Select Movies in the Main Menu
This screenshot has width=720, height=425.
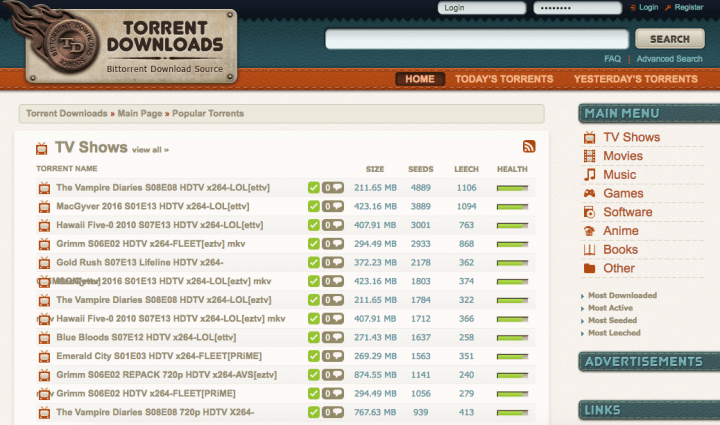[623, 156]
